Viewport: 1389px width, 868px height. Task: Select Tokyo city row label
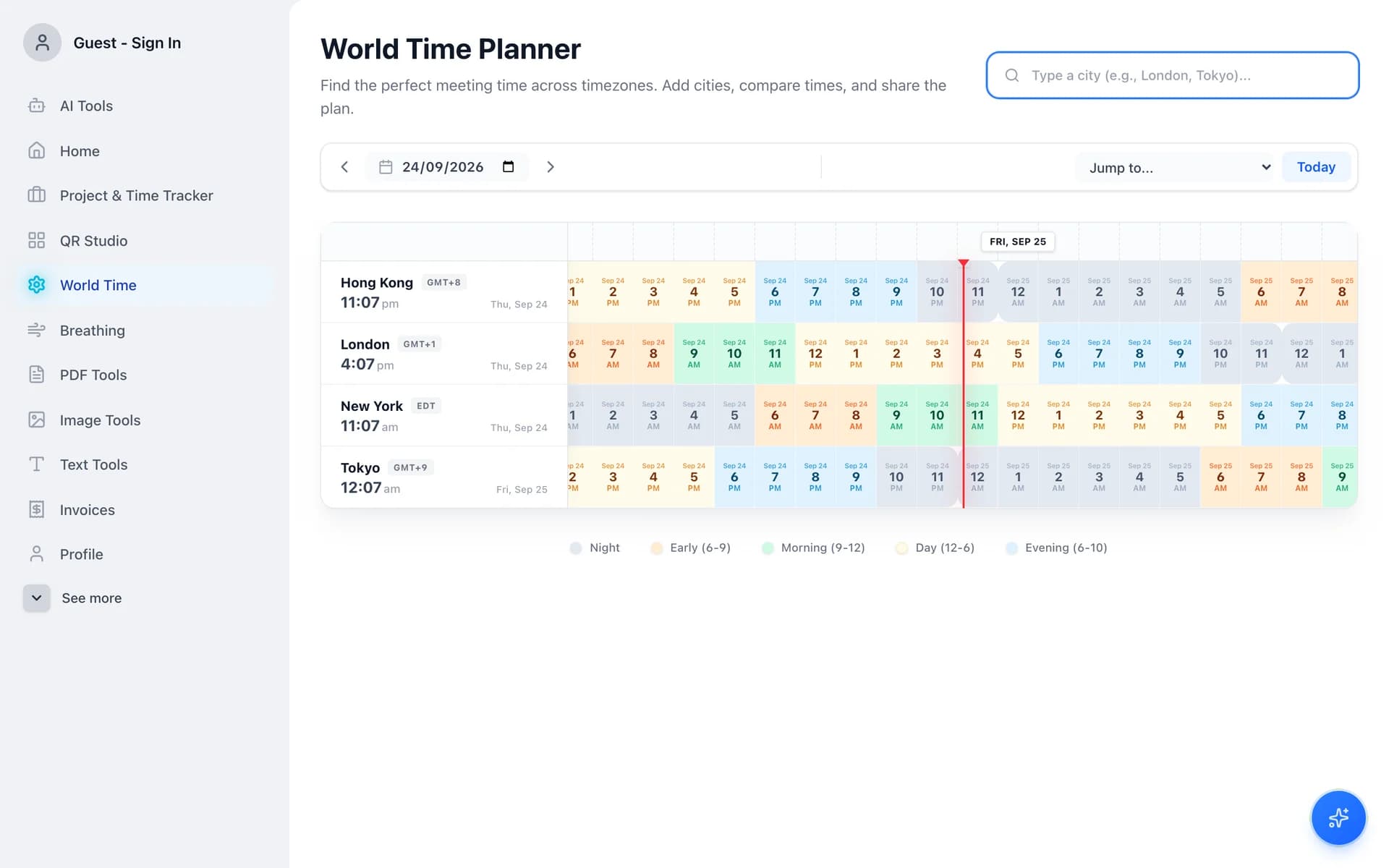coord(360,467)
